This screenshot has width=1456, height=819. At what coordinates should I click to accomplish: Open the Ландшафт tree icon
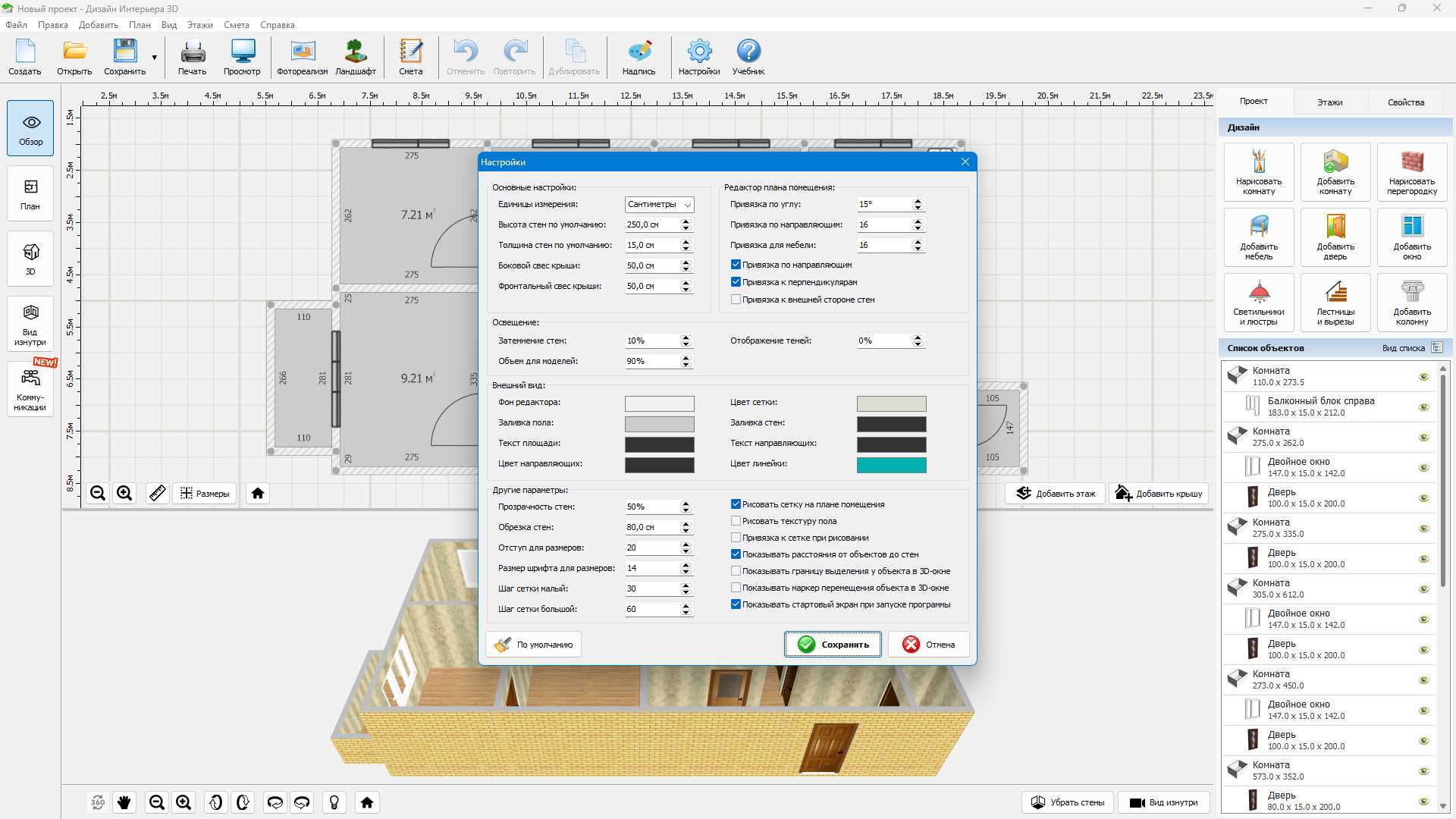pyautogui.click(x=356, y=57)
